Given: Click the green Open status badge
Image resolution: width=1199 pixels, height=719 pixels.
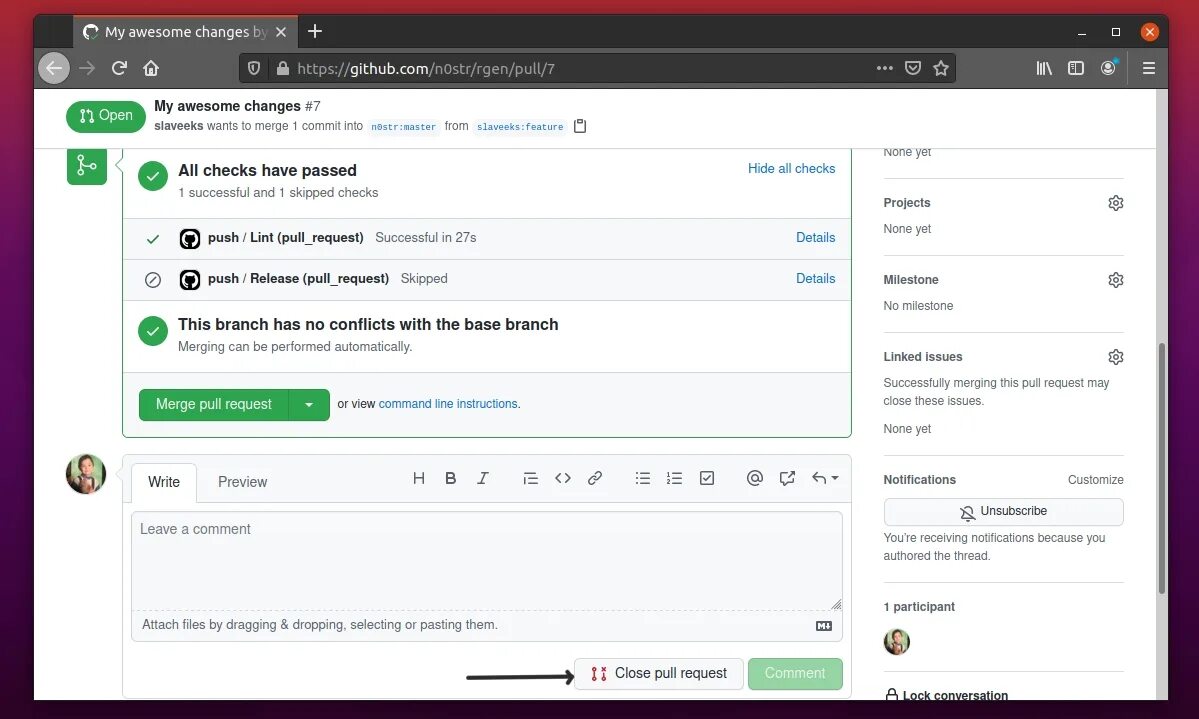Looking at the screenshot, I should 106,116.
